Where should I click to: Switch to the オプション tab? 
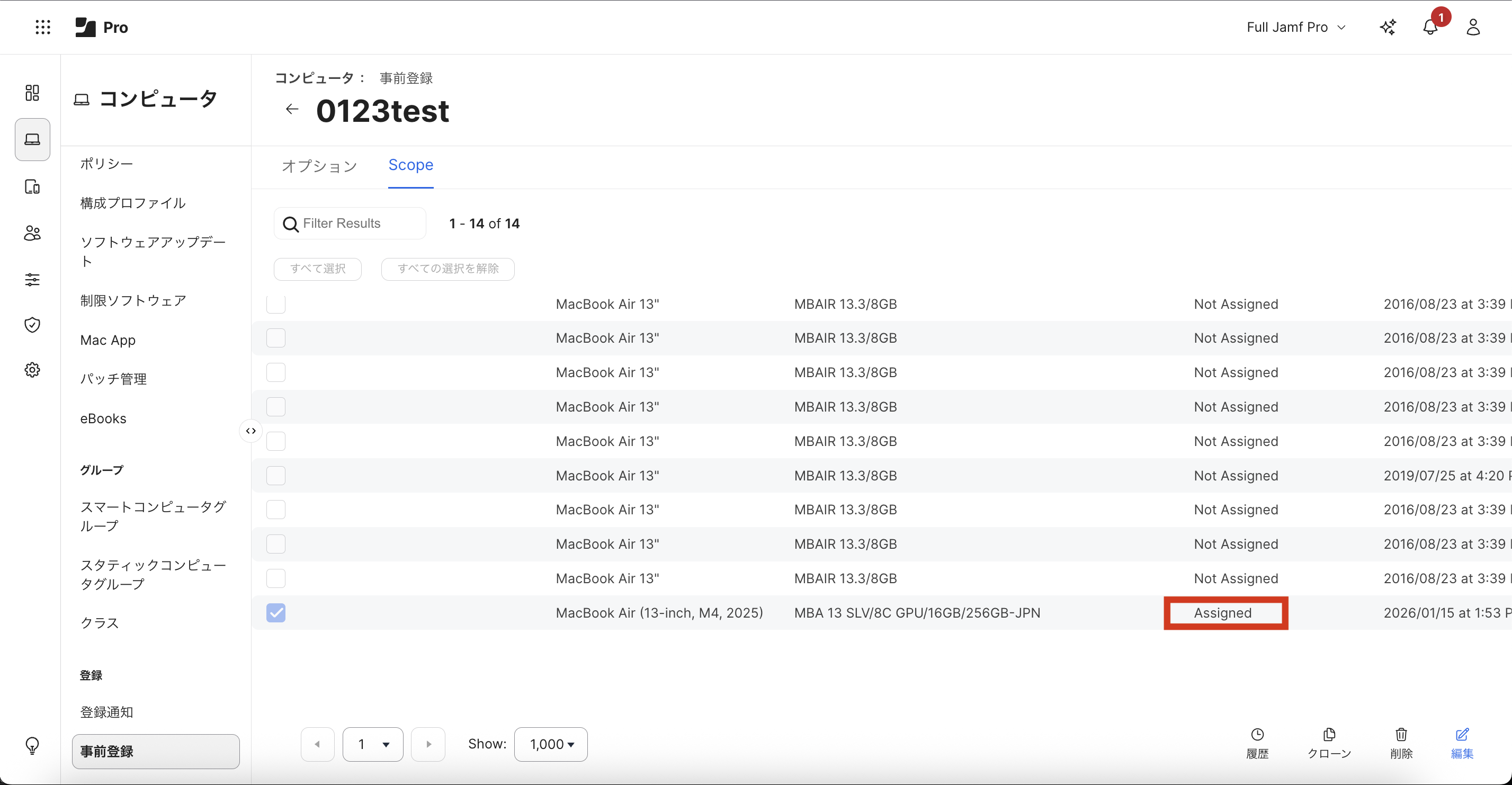coord(319,166)
